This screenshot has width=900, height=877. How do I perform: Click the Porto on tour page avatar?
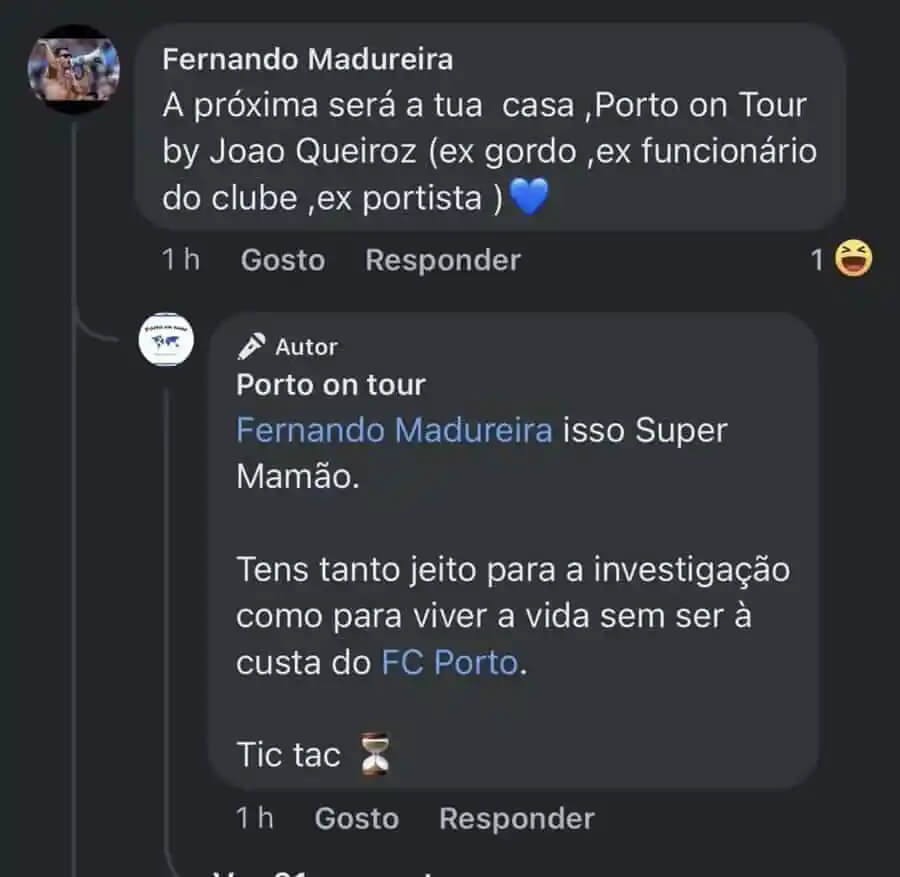165,340
